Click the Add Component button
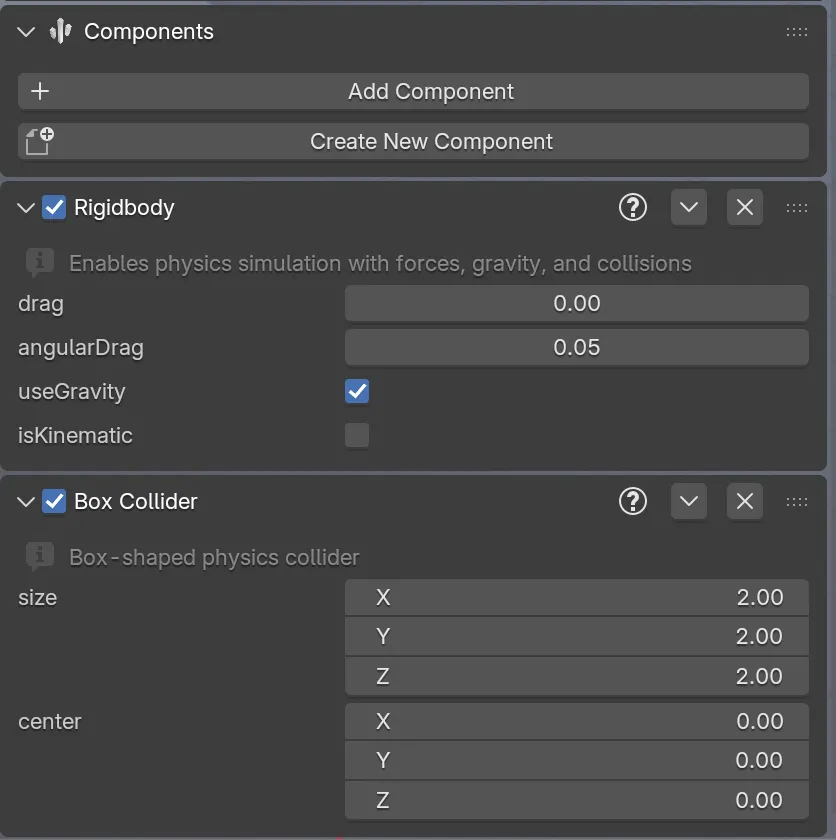The width and height of the screenshot is (836, 840). (430, 91)
